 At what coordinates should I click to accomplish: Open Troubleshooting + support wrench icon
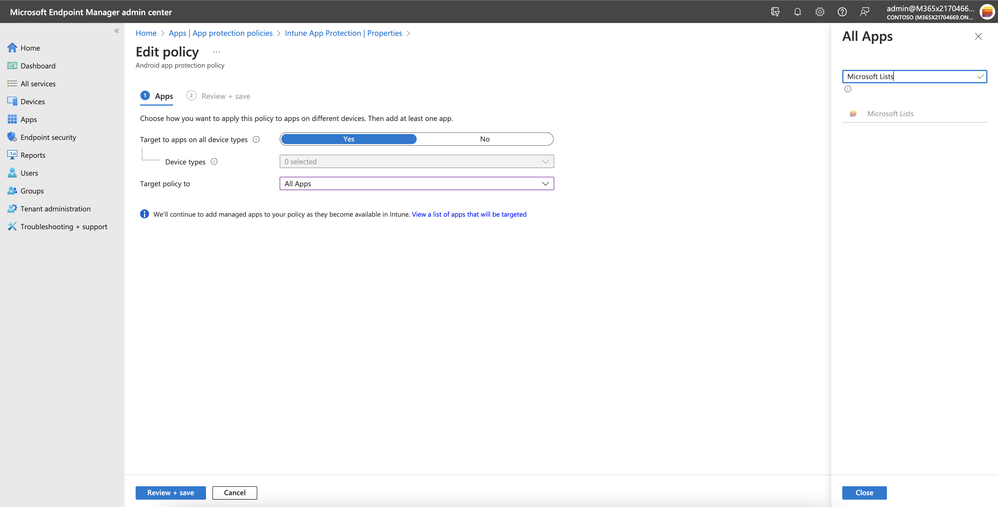pyautogui.click(x=12, y=226)
